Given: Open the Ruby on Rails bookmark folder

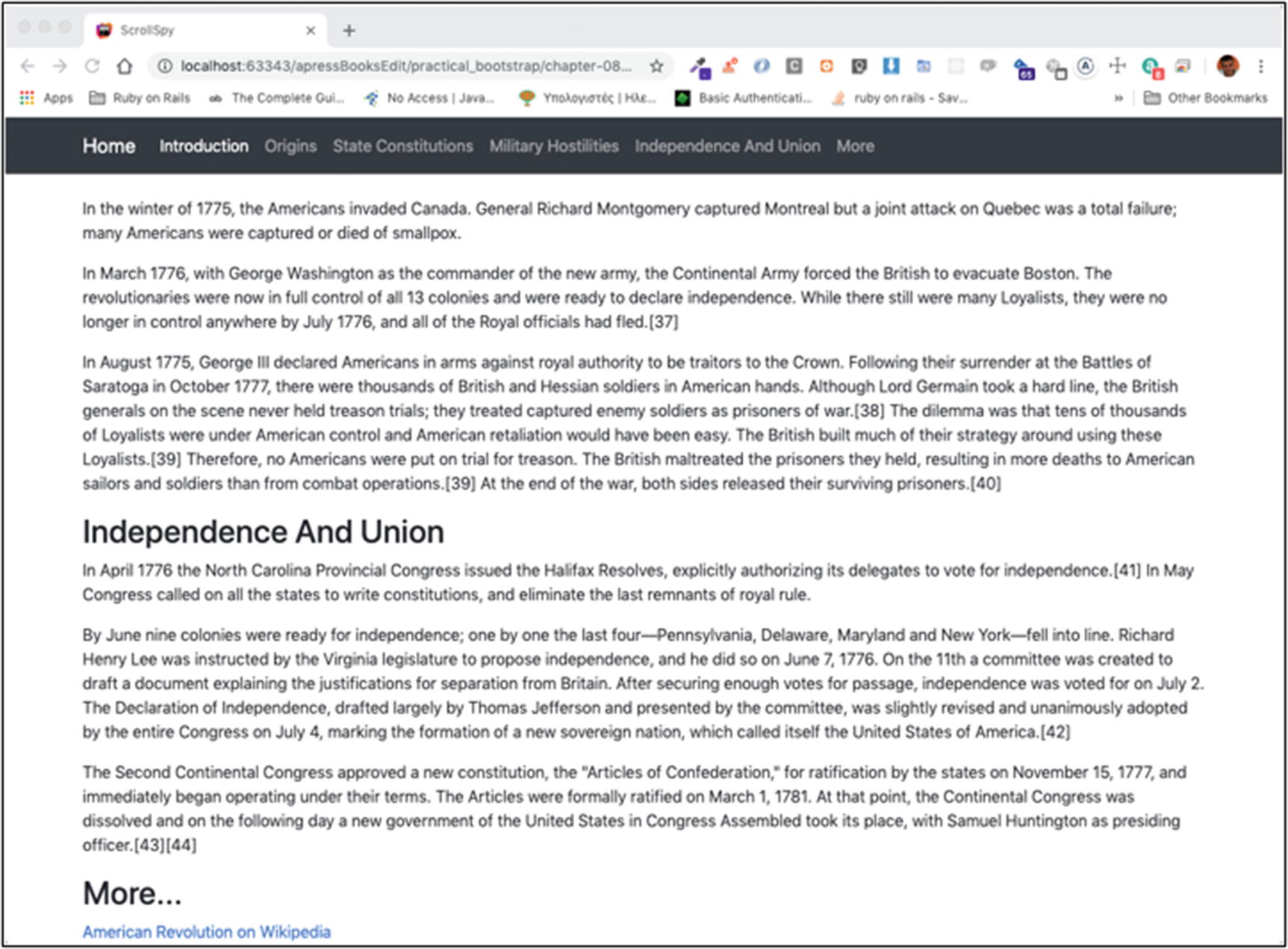Looking at the screenshot, I should [140, 98].
